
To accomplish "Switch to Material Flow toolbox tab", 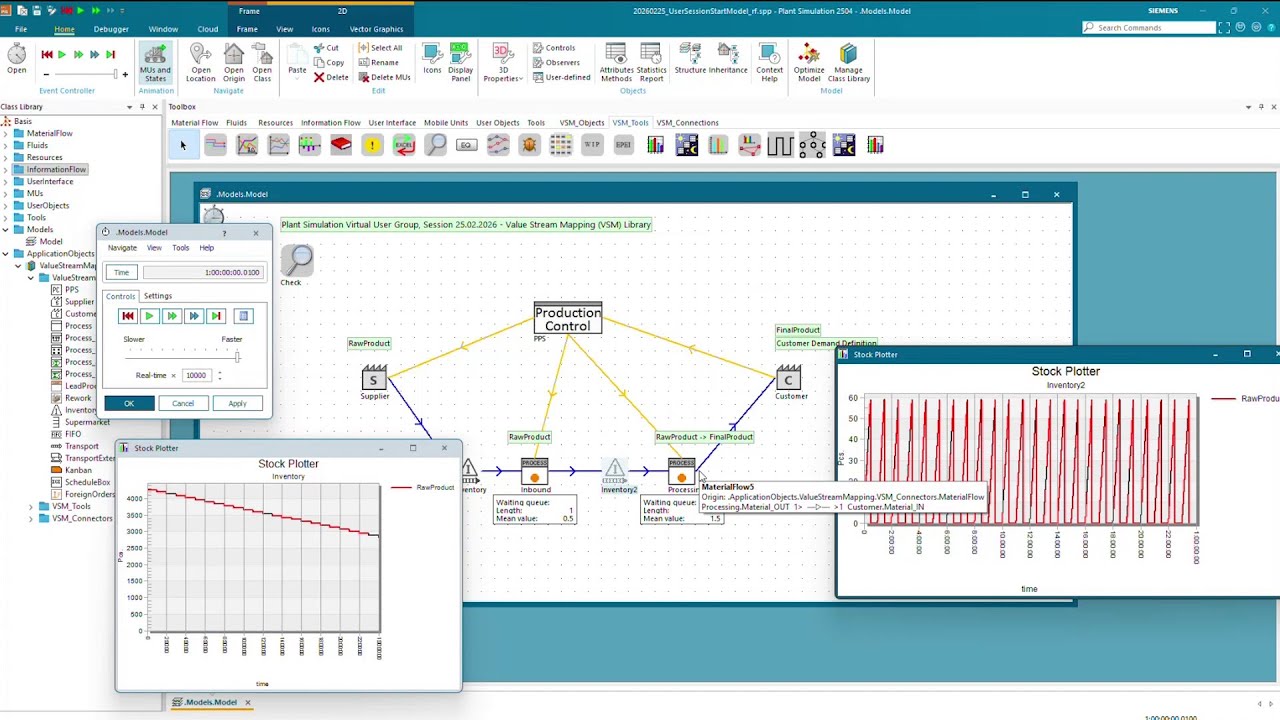I will tap(194, 123).
